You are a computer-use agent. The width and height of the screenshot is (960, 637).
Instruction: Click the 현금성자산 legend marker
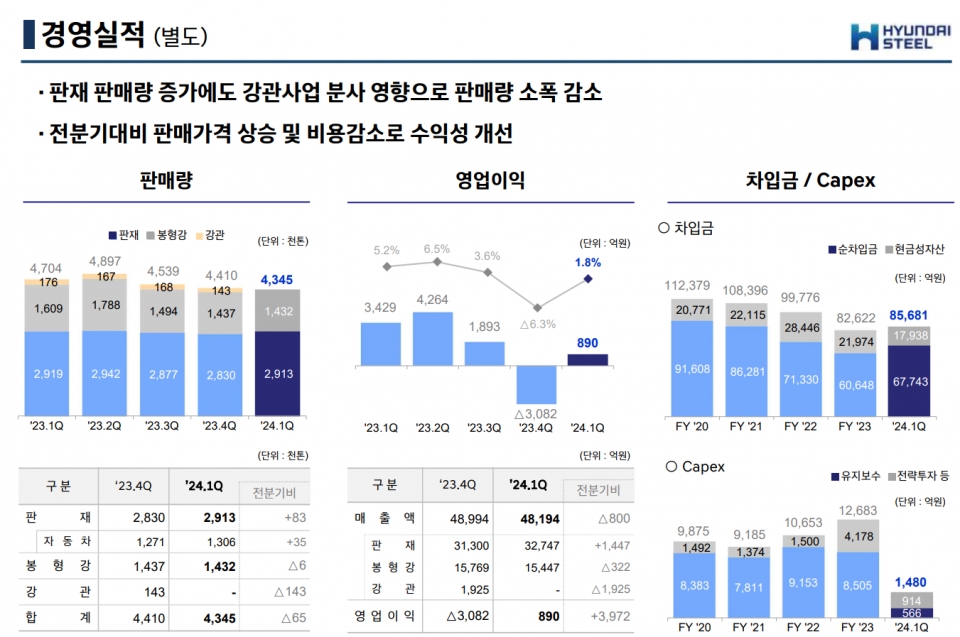click(888, 249)
